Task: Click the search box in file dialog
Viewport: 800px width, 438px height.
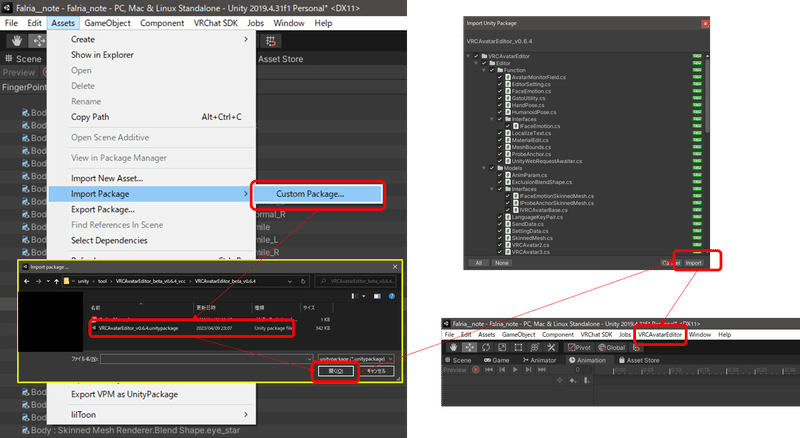Action: click(356, 281)
